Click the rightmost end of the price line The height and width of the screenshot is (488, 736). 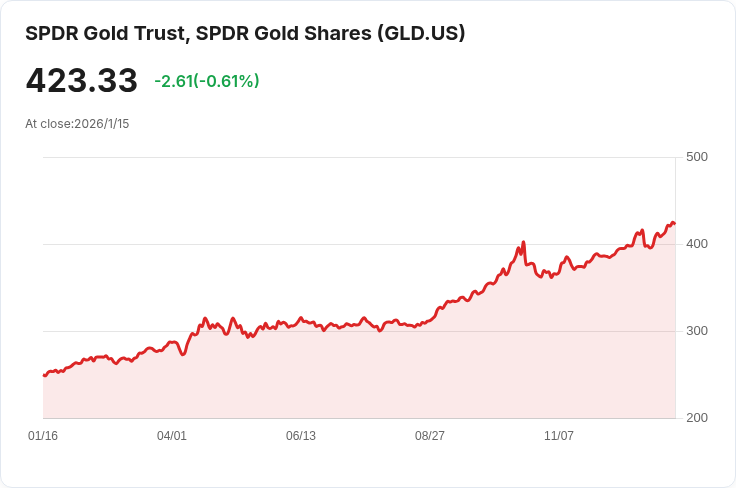coord(674,223)
